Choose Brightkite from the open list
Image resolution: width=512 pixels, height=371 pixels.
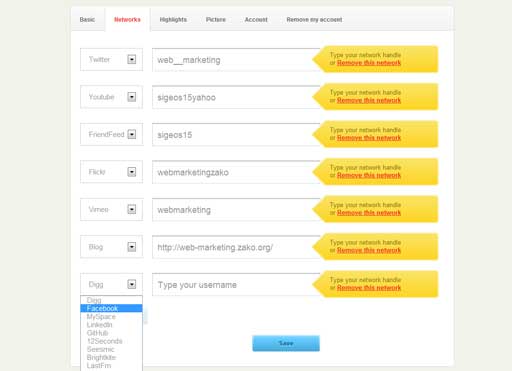111,357
